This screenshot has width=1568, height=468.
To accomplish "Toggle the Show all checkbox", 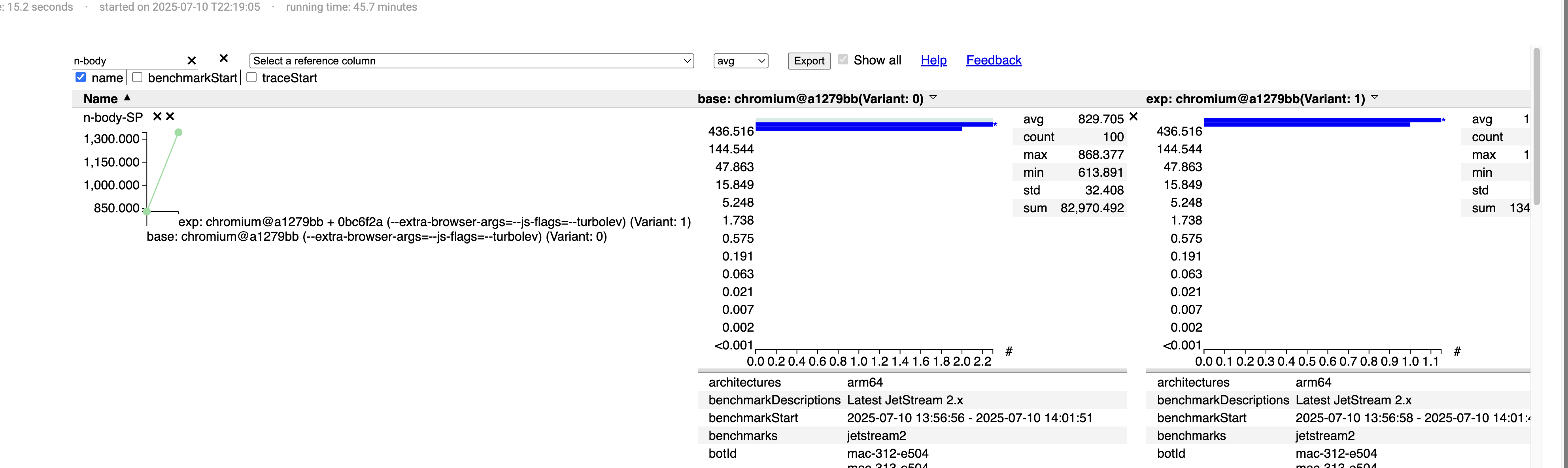I will coord(843,59).
